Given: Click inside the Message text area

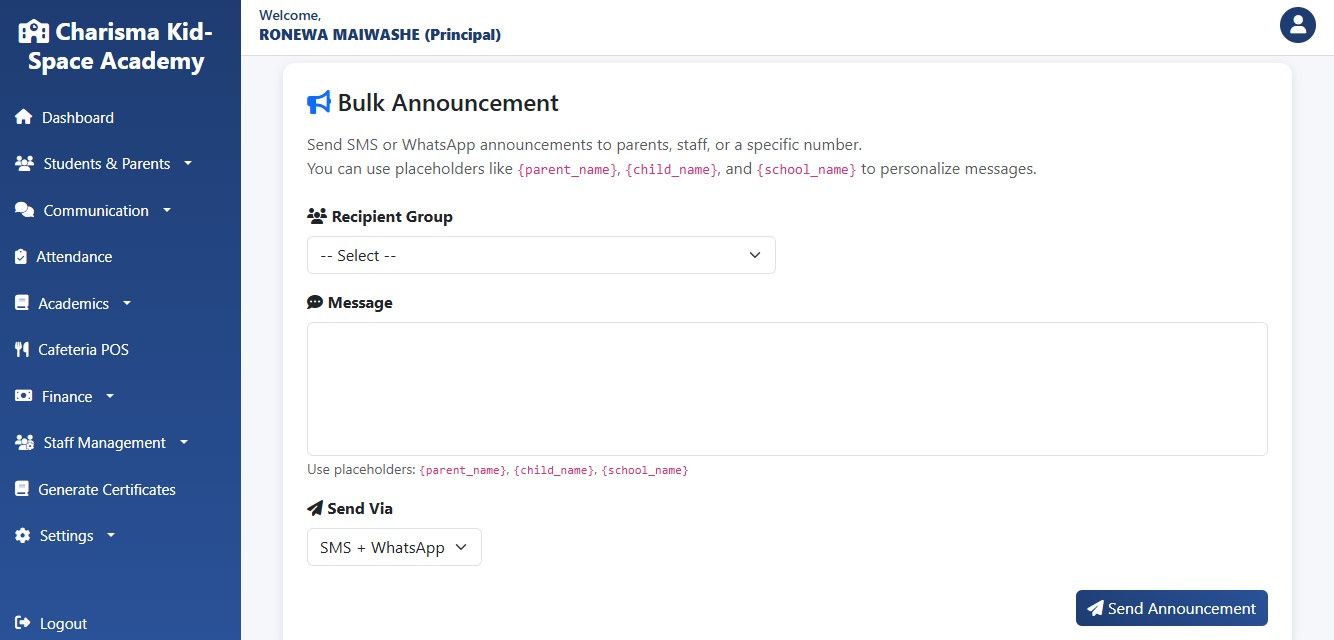Looking at the screenshot, I should point(786,389).
